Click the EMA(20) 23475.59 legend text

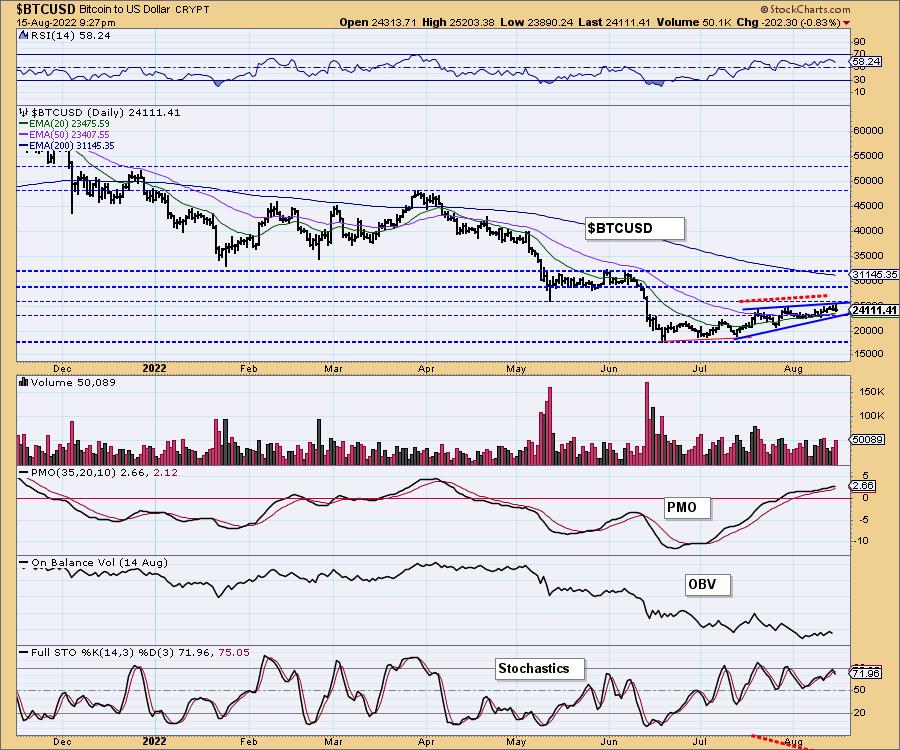point(69,123)
